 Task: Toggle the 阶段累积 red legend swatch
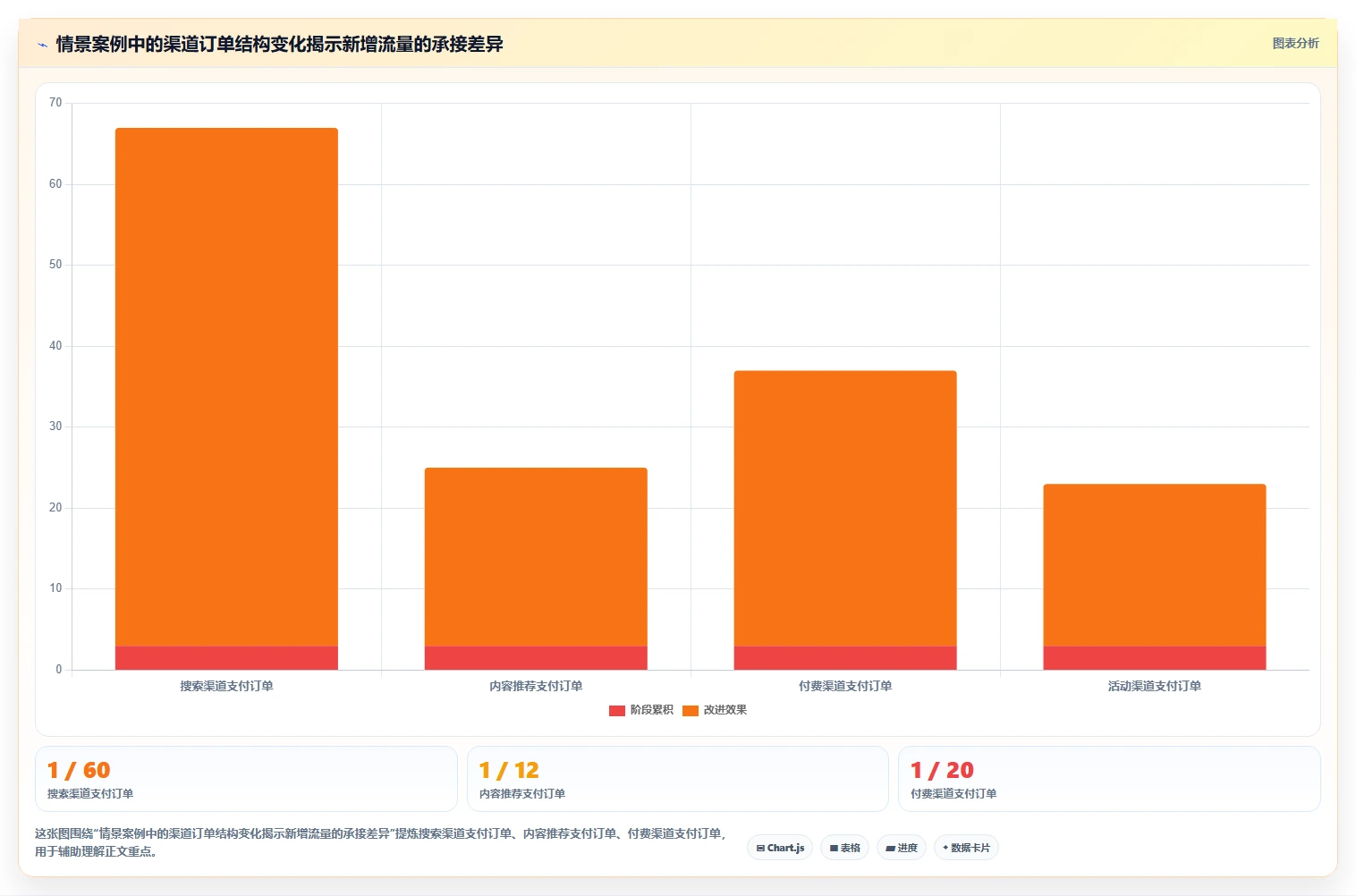click(x=616, y=710)
